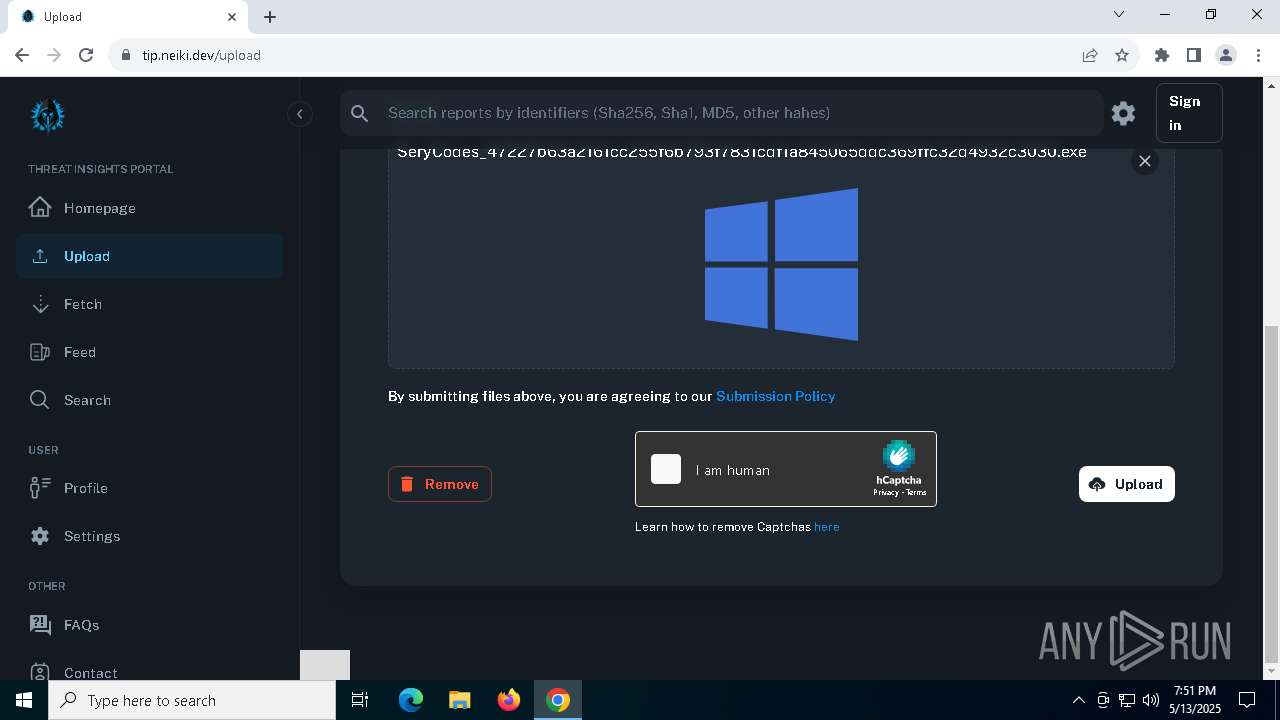Click the red Remove button

(440, 484)
